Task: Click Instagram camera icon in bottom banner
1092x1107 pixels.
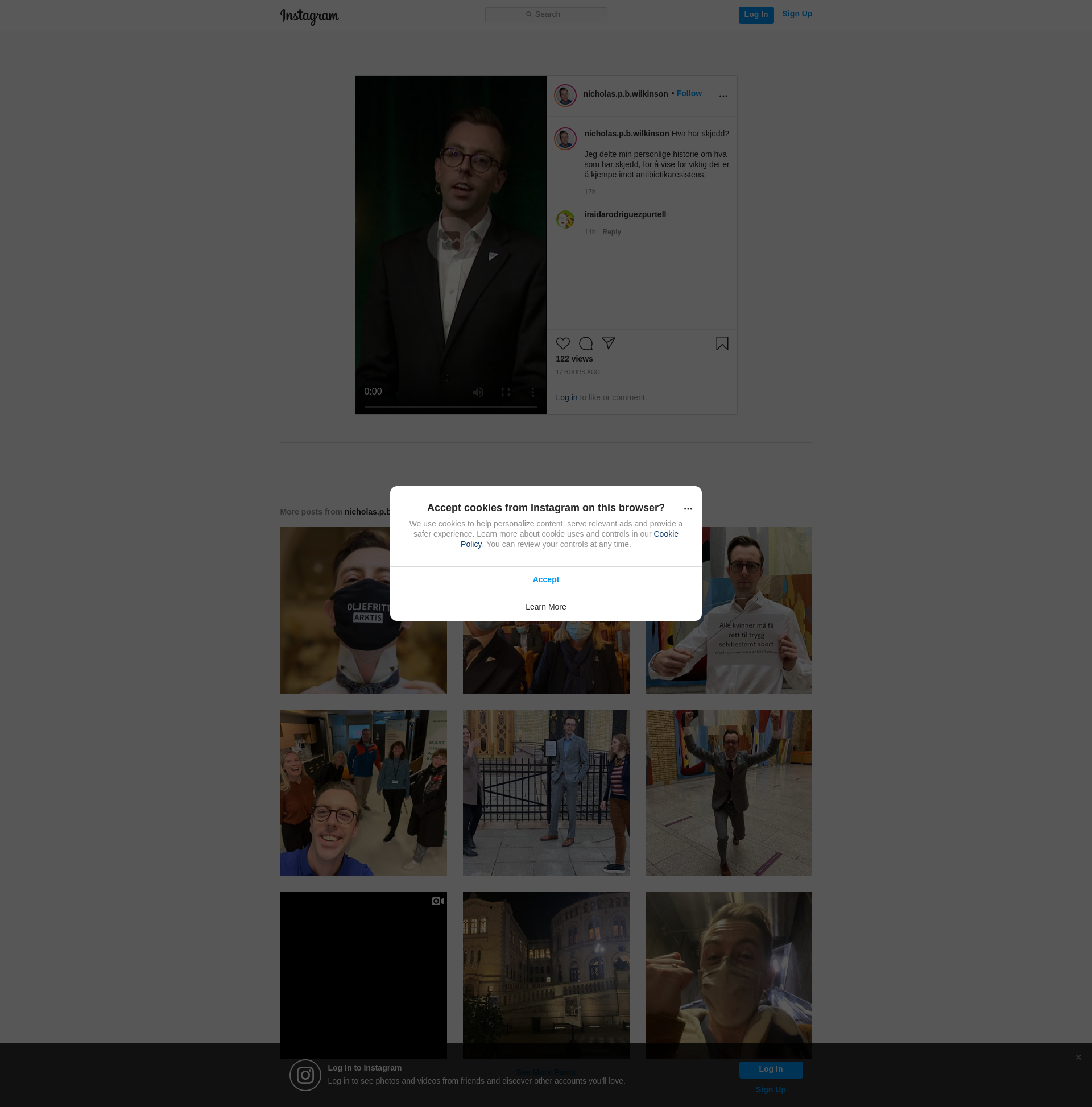Action: [x=305, y=1076]
